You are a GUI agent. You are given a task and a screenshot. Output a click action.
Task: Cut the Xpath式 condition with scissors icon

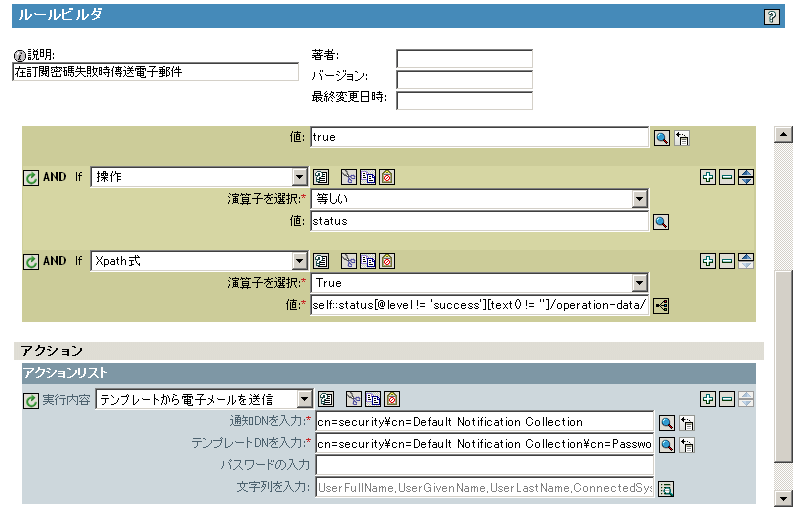[x=348, y=261]
